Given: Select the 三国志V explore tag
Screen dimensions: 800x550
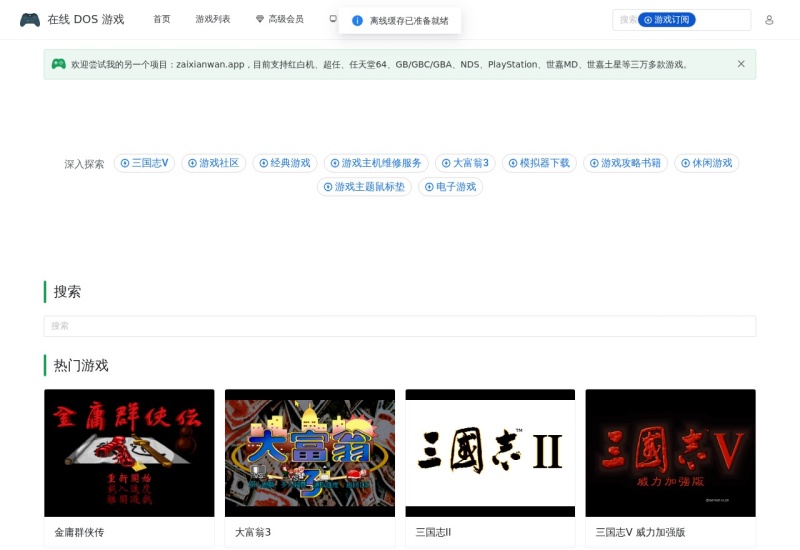Looking at the screenshot, I should 144,163.
